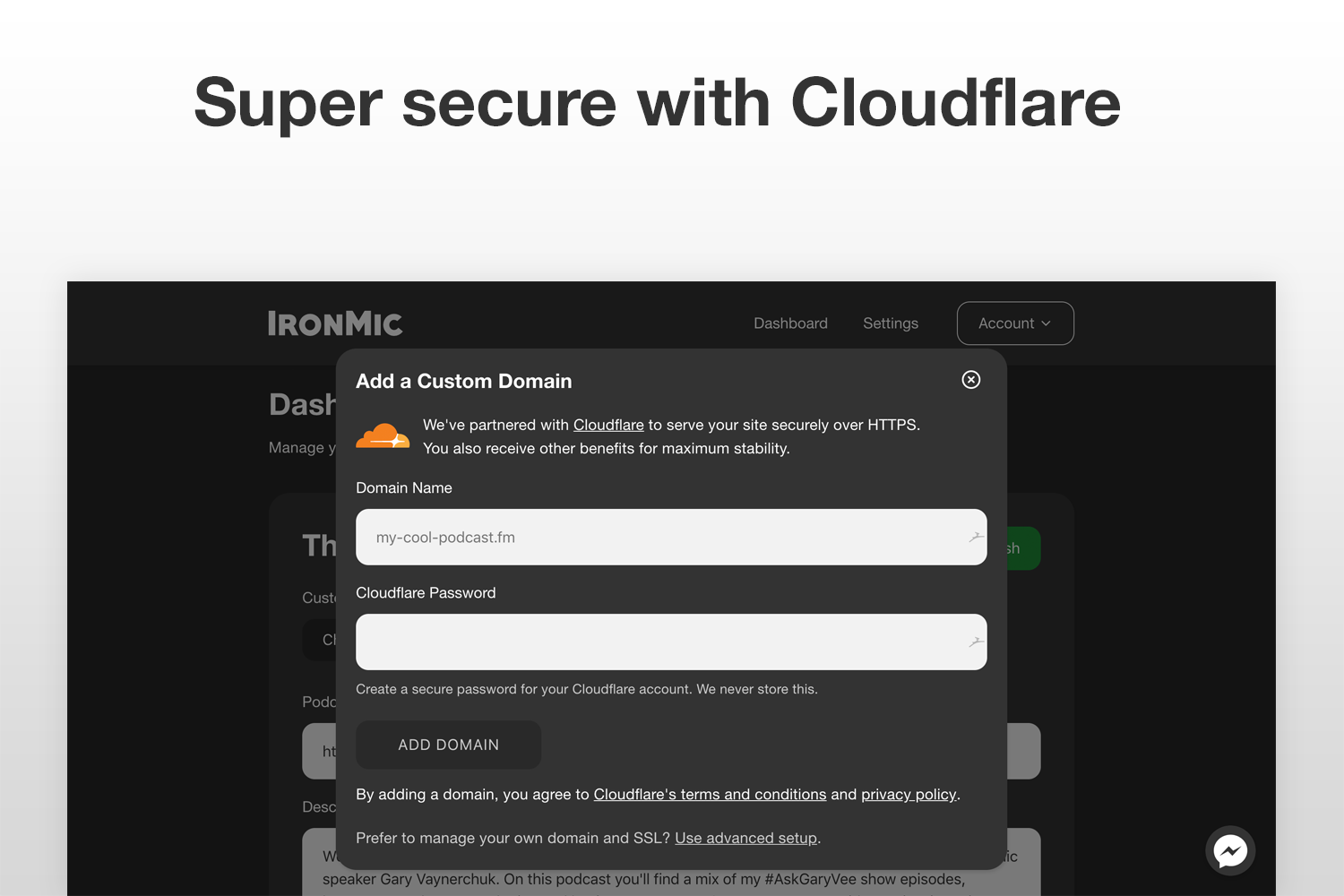The image size is (1344, 896).
Task: Click the IronMic logo
Action: pos(335,323)
